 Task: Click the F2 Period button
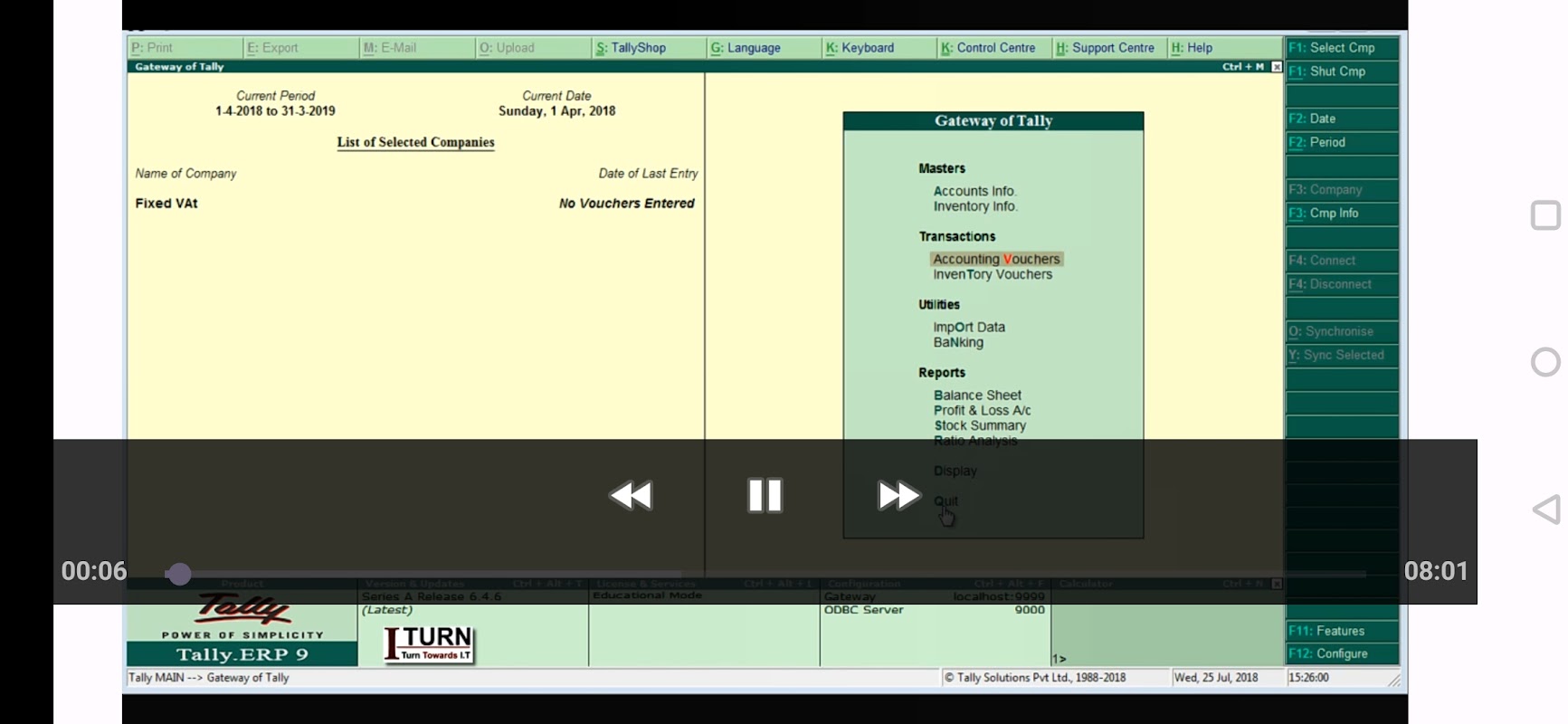click(x=1343, y=142)
